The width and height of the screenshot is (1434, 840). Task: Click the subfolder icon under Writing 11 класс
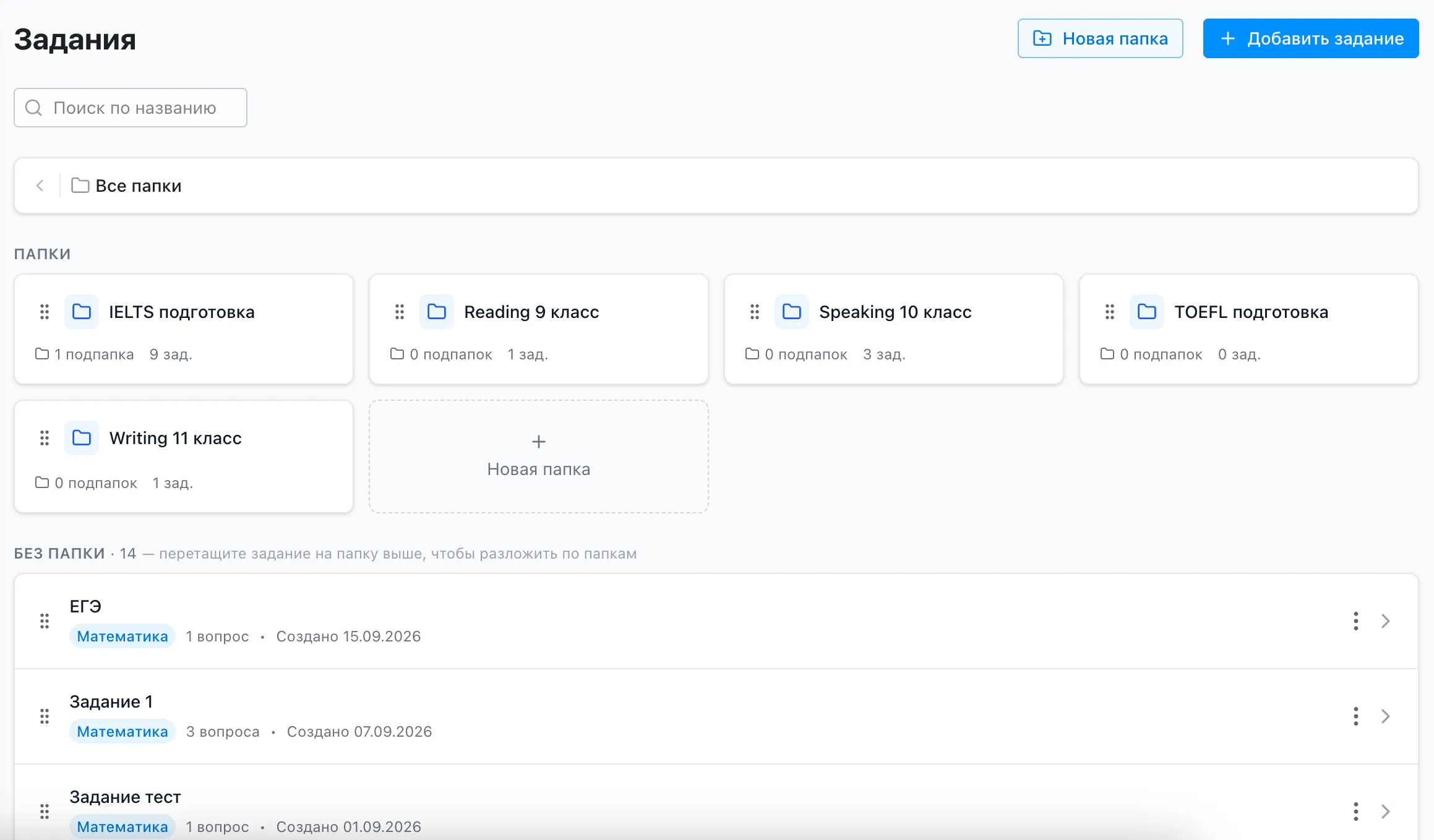tap(42, 482)
